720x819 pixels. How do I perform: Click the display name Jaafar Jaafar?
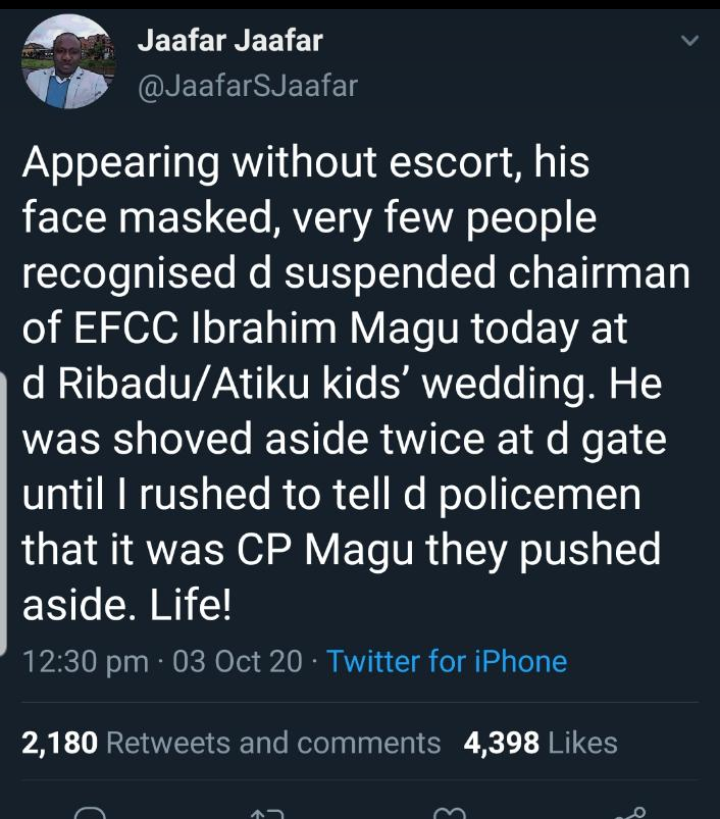pos(229,42)
